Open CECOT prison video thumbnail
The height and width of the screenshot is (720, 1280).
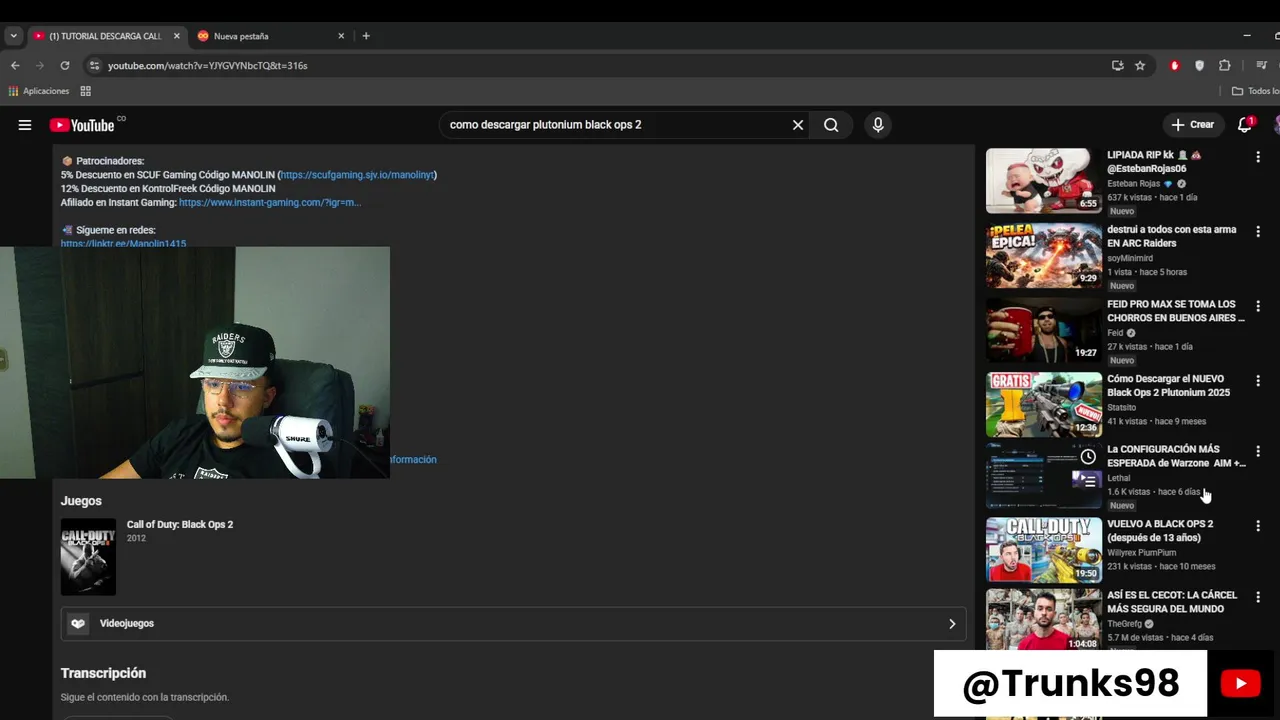(1044, 619)
